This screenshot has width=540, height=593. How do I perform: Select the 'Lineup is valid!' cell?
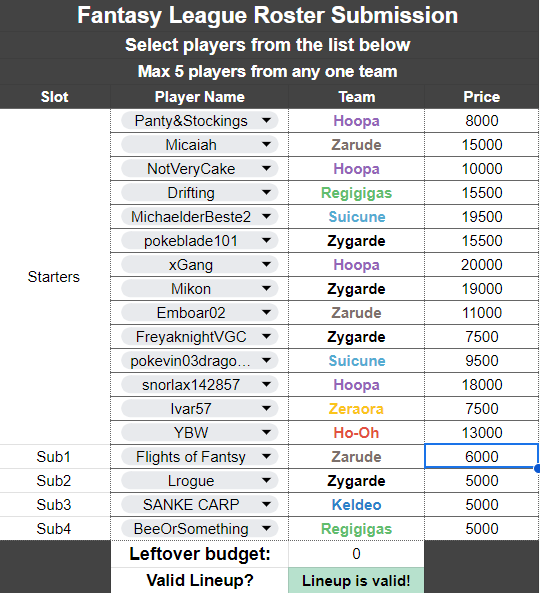356,581
